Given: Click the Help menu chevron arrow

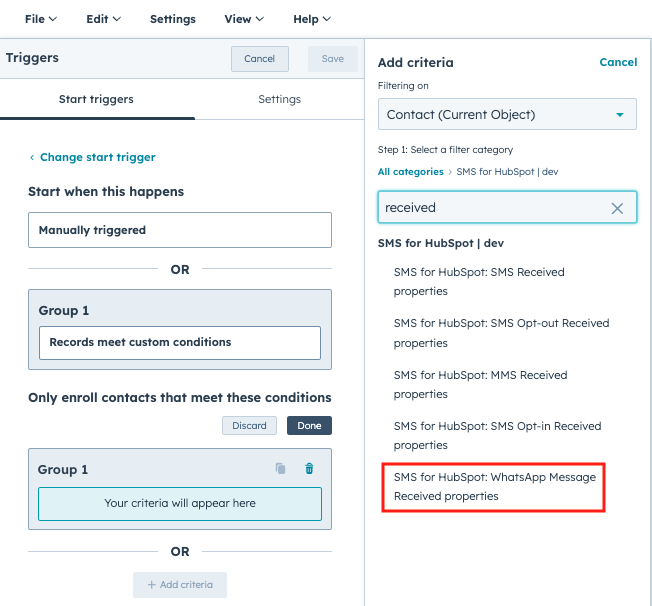Looking at the screenshot, I should [x=327, y=19].
